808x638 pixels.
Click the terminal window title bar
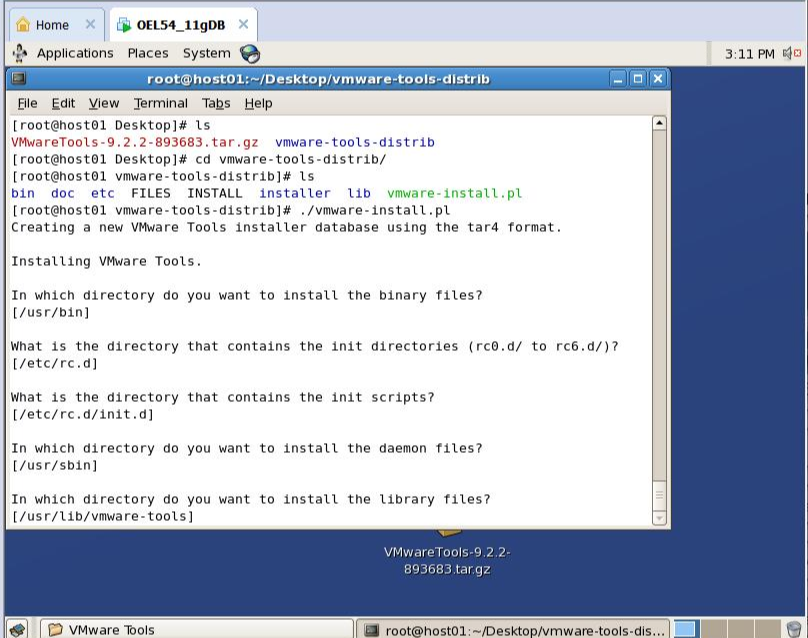click(318, 79)
